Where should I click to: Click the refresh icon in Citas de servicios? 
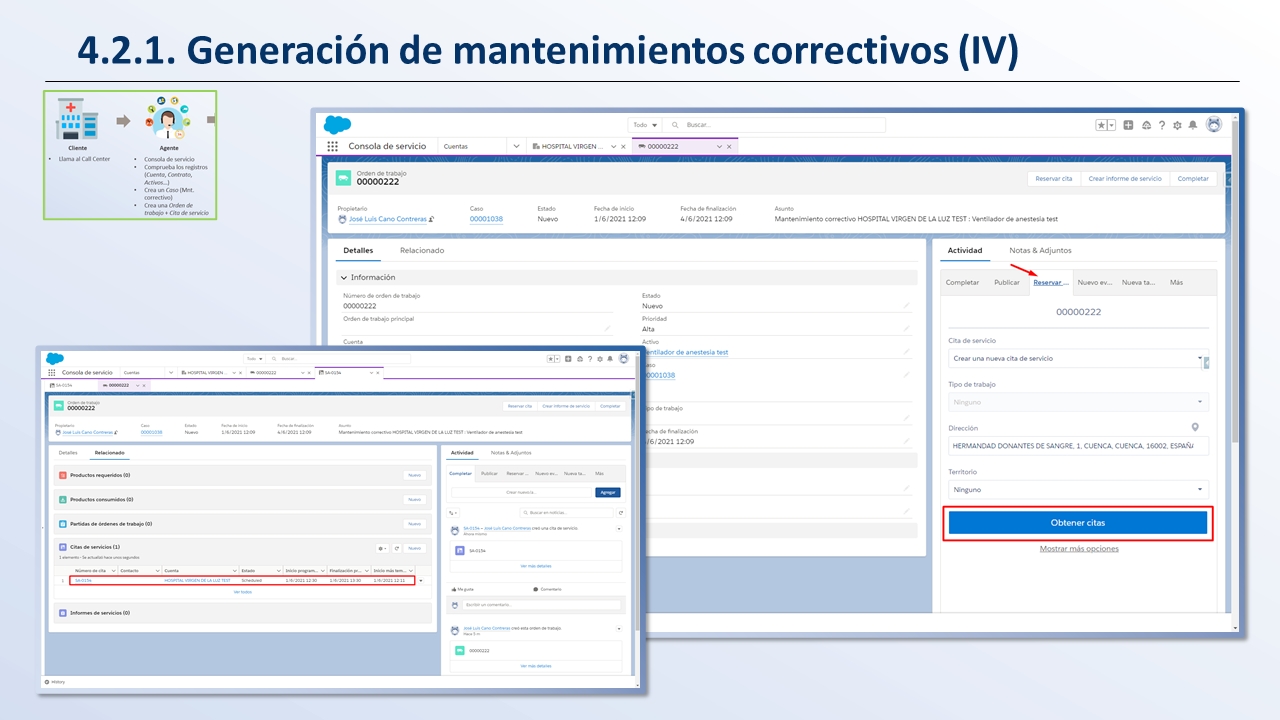click(397, 548)
